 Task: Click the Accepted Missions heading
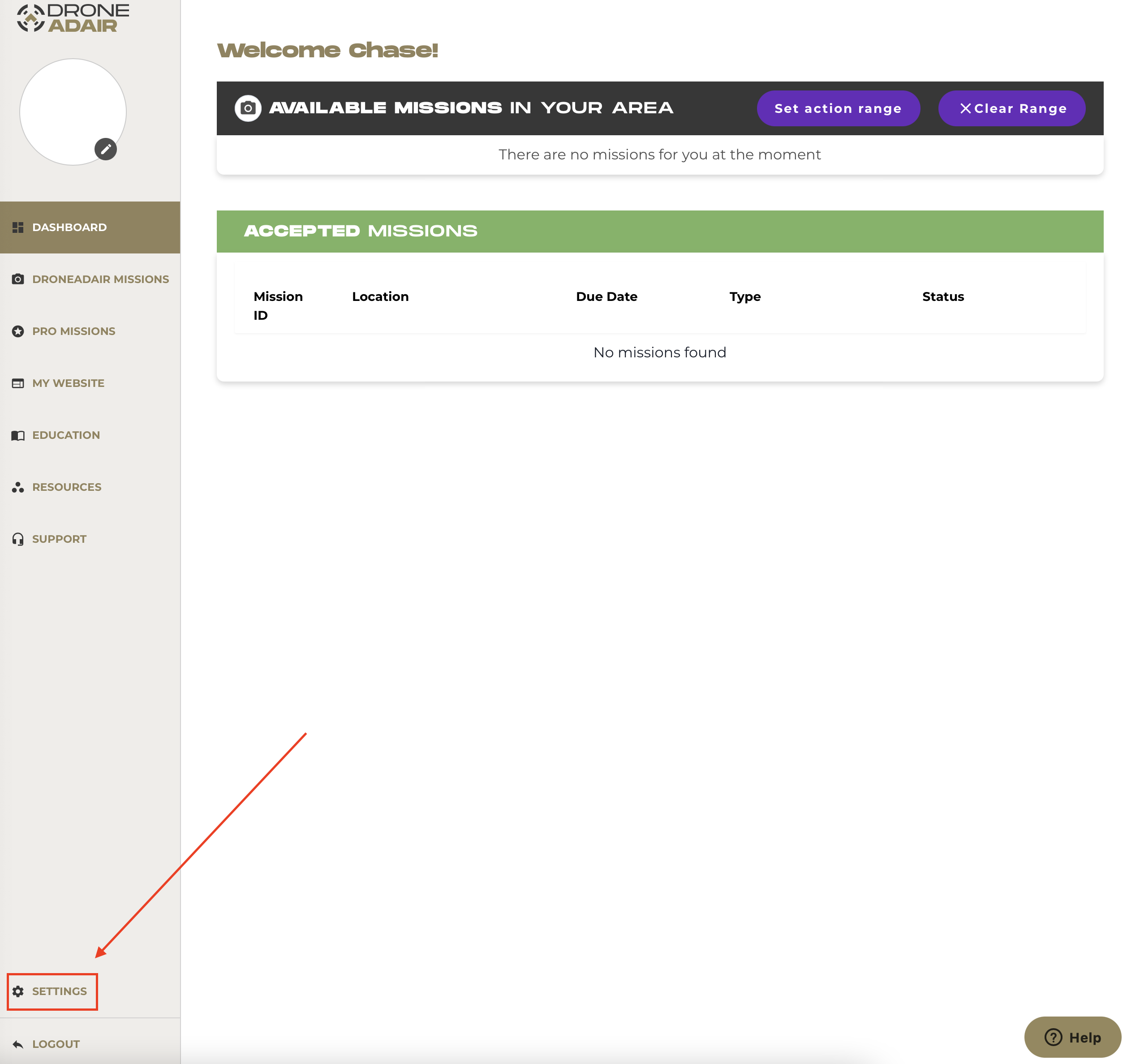361,231
